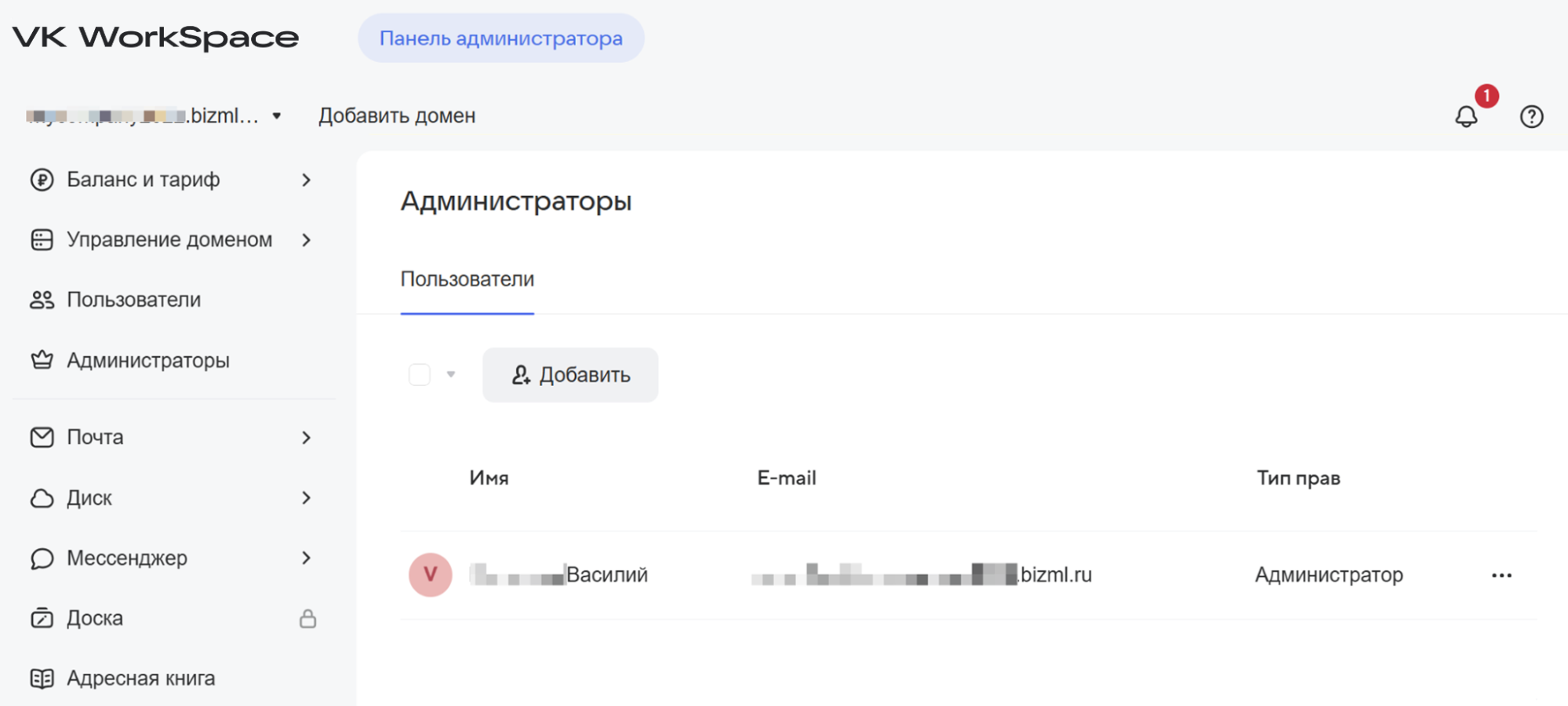
Task: Expand the Управление доменом menu
Action: pos(306,240)
